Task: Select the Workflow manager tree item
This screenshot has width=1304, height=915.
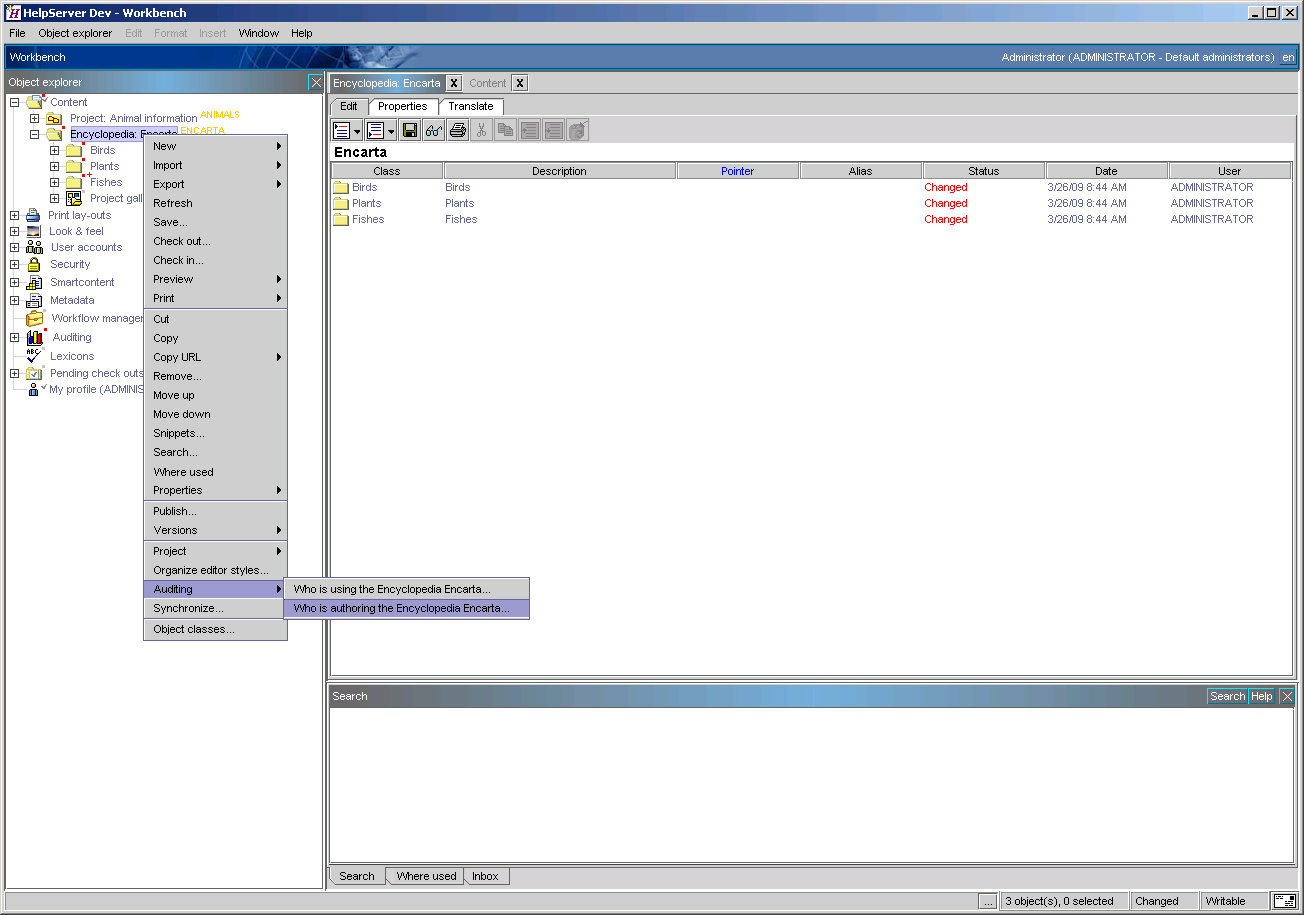Action: (97, 318)
